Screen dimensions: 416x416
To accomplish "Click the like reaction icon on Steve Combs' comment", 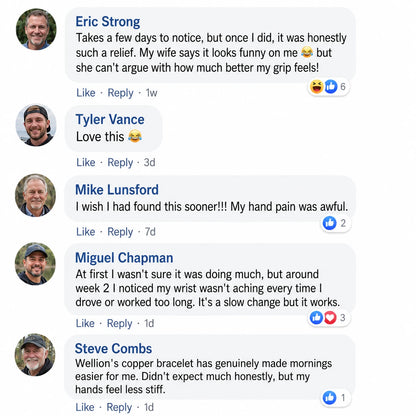I will click(330, 398).
